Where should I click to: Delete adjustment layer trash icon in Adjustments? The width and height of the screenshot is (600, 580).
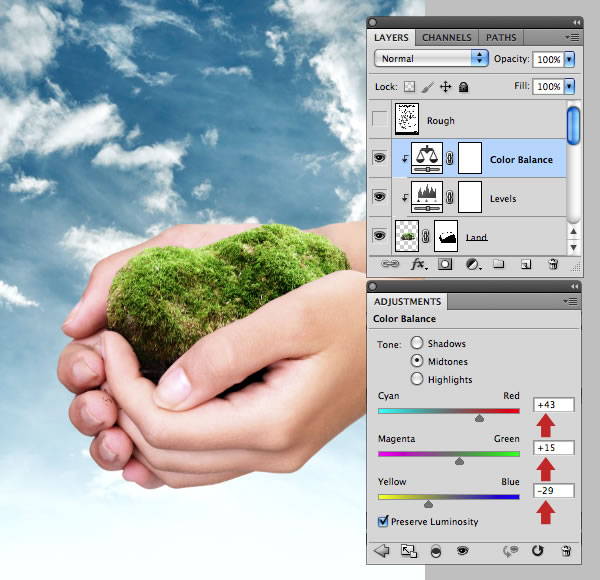click(566, 551)
